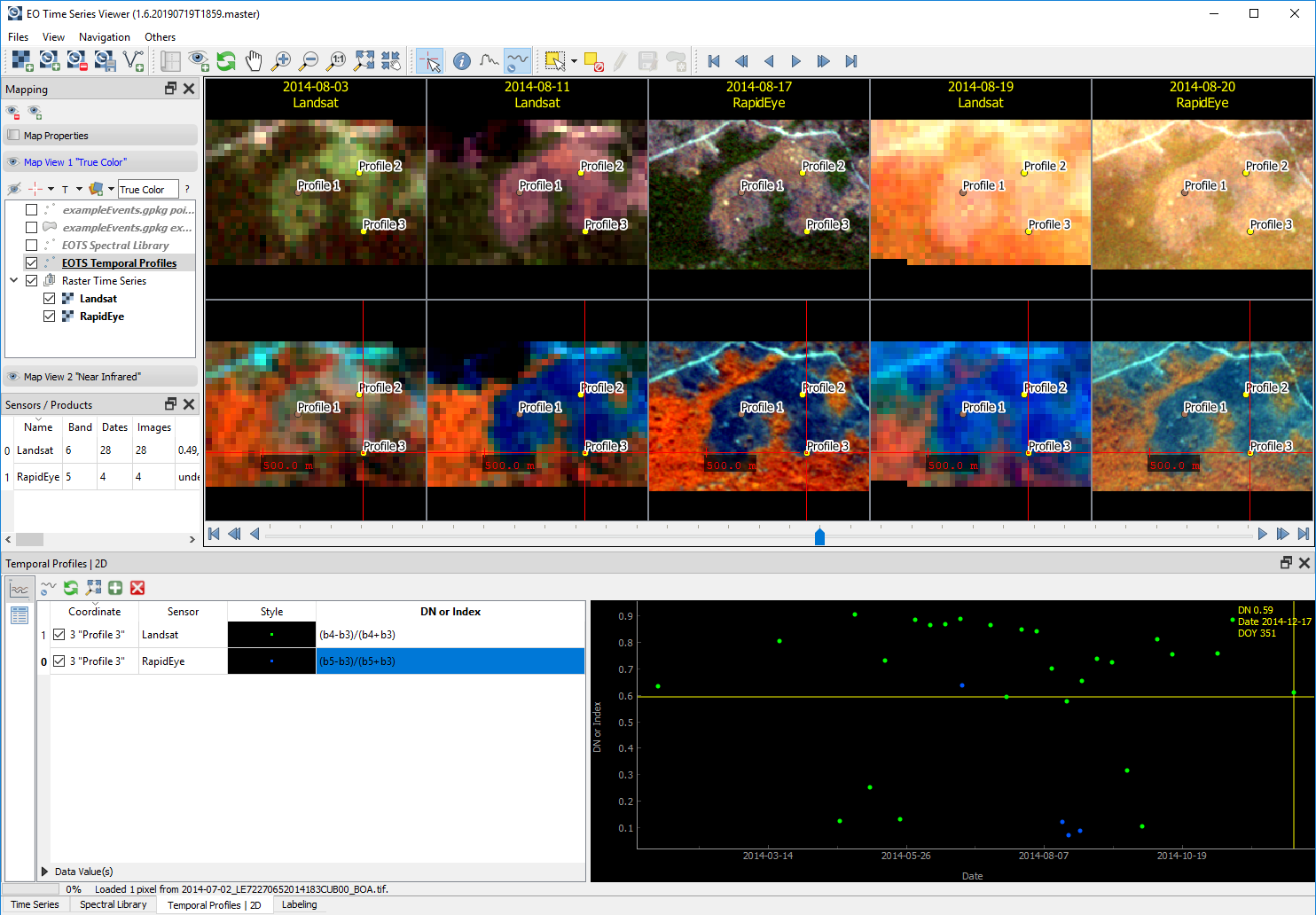Click the remove profiles icon in Temporal Profiles panel
The height and width of the screenshot is (915, 1316).
[137, 587]
